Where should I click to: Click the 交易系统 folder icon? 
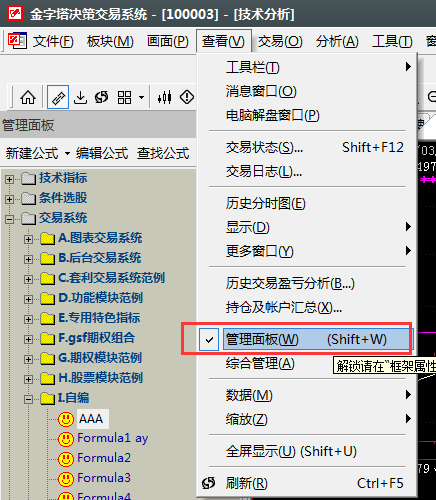(x=28, y=219)
